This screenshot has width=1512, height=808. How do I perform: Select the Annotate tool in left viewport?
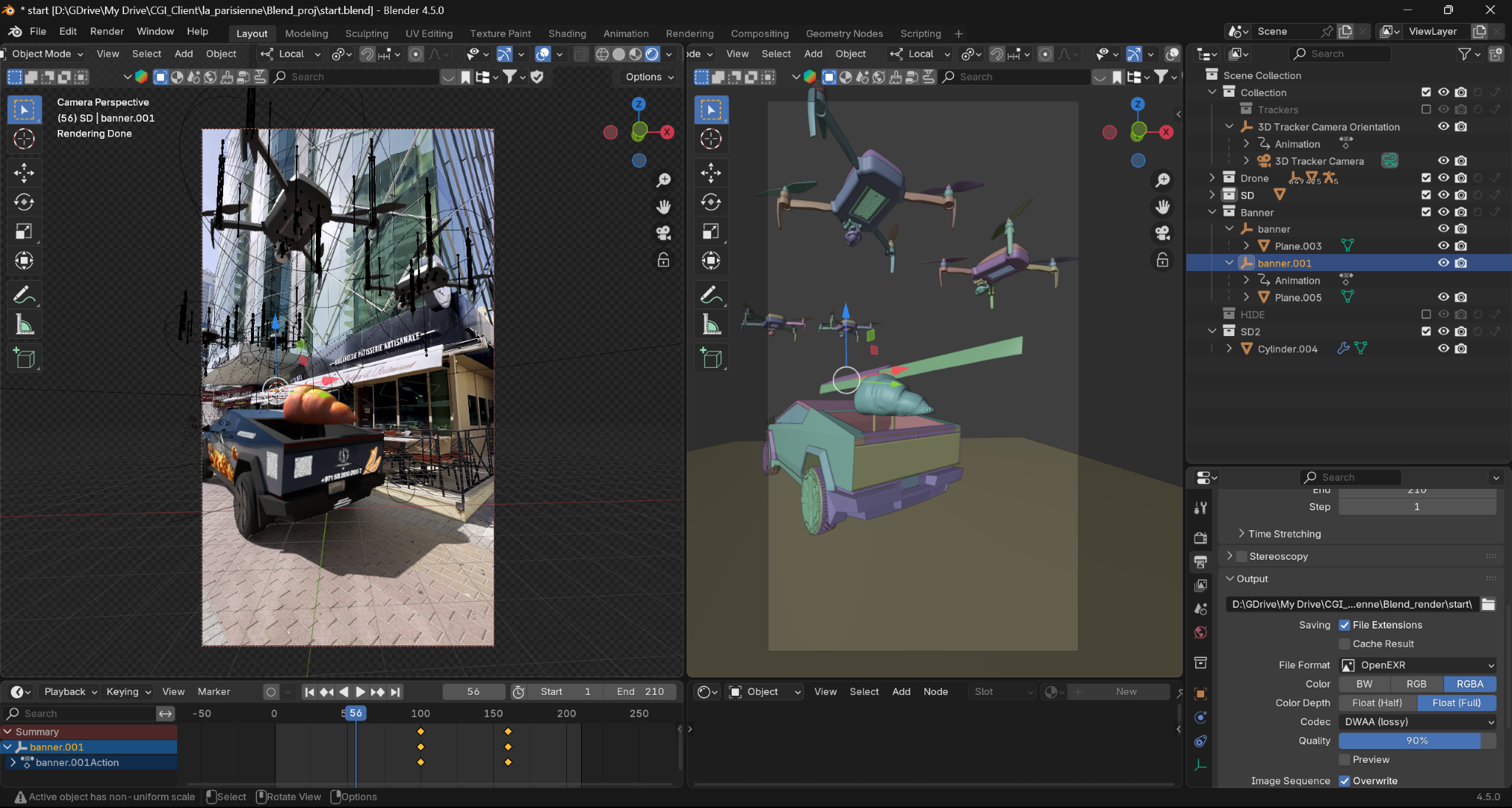pos(24,295)
